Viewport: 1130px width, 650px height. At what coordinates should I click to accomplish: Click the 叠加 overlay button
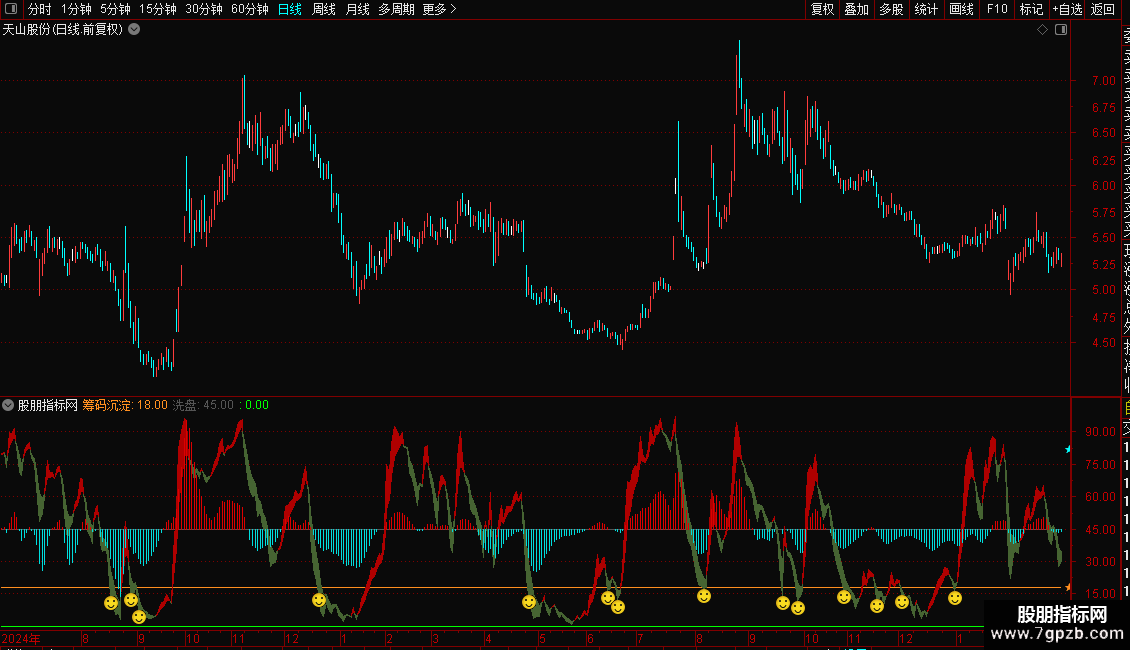[x=857, y=9]
